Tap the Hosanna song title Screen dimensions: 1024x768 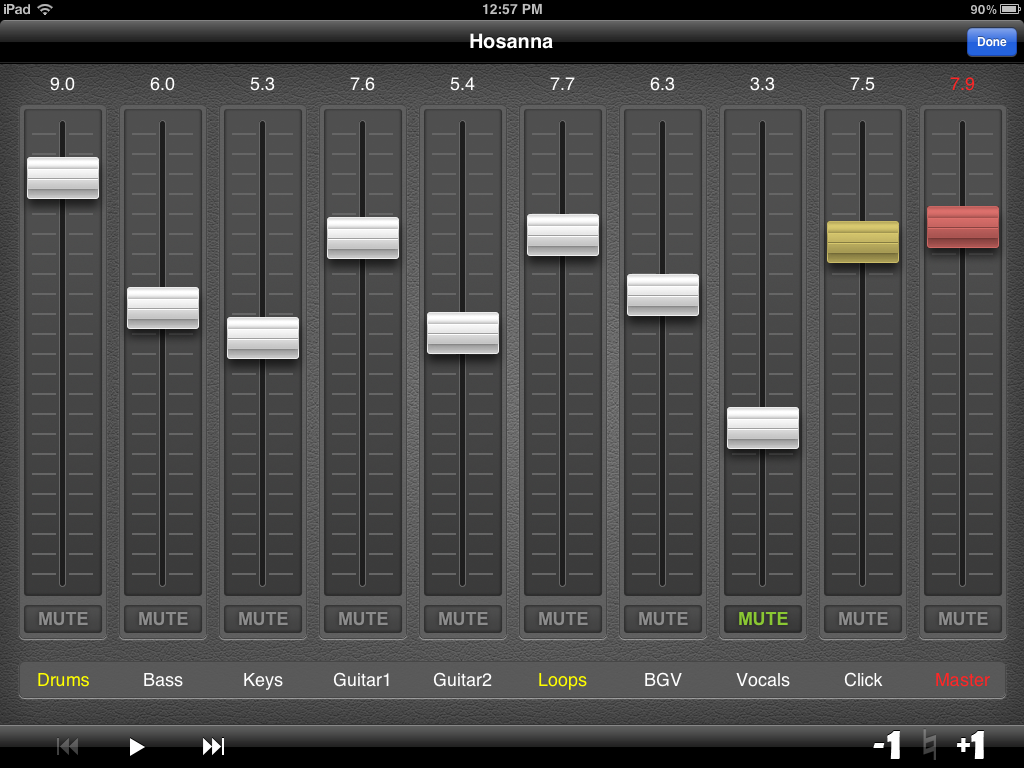pyautogui.click(x=511, y=41)
